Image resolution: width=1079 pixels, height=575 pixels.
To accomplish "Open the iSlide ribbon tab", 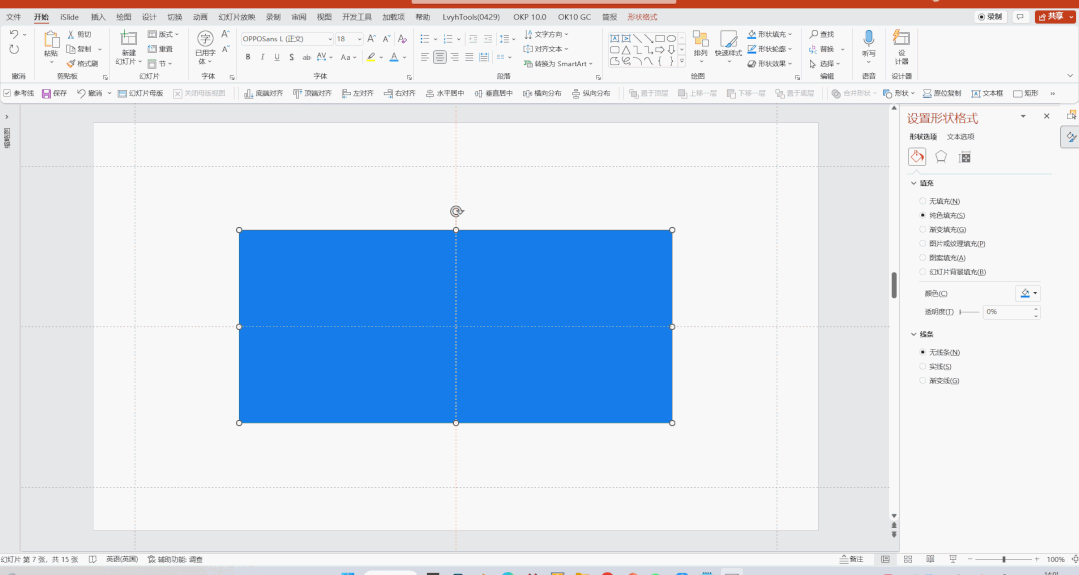I will pos(70,17).
